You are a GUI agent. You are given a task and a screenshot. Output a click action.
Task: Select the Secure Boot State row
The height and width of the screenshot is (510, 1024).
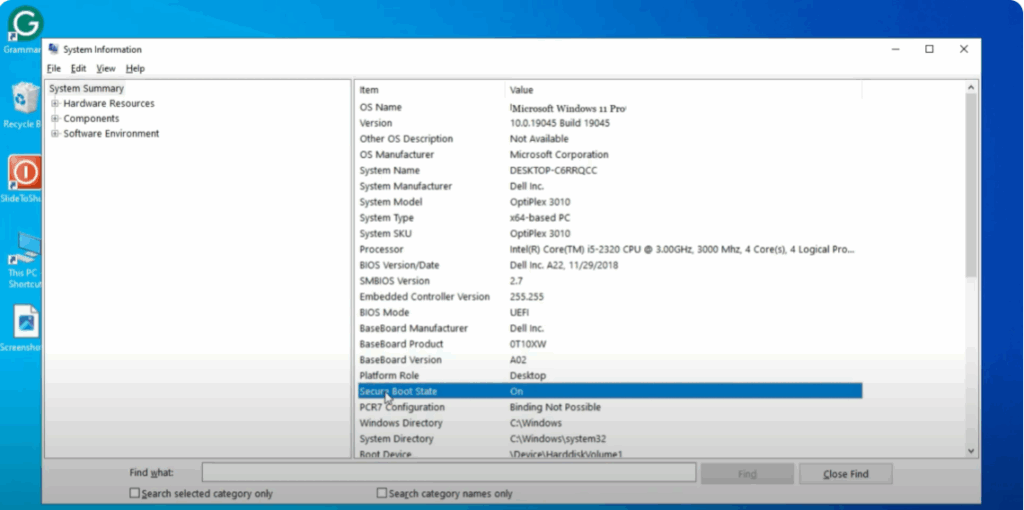tap(609, 391)
